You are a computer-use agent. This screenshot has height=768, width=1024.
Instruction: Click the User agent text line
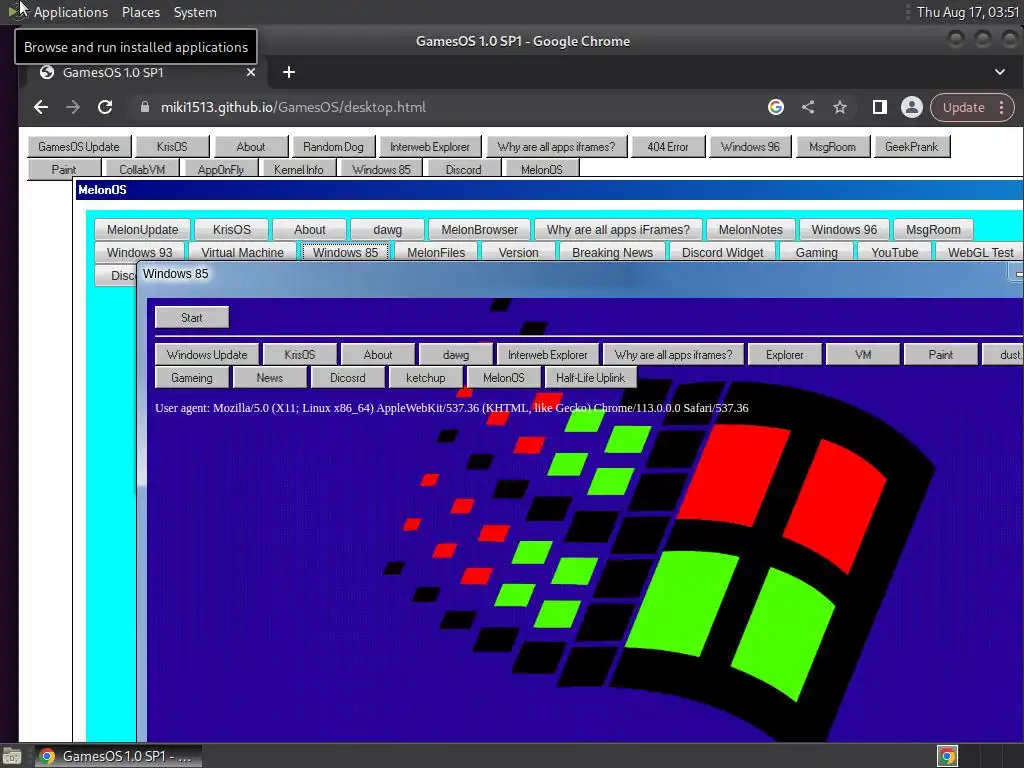(452, 408)
